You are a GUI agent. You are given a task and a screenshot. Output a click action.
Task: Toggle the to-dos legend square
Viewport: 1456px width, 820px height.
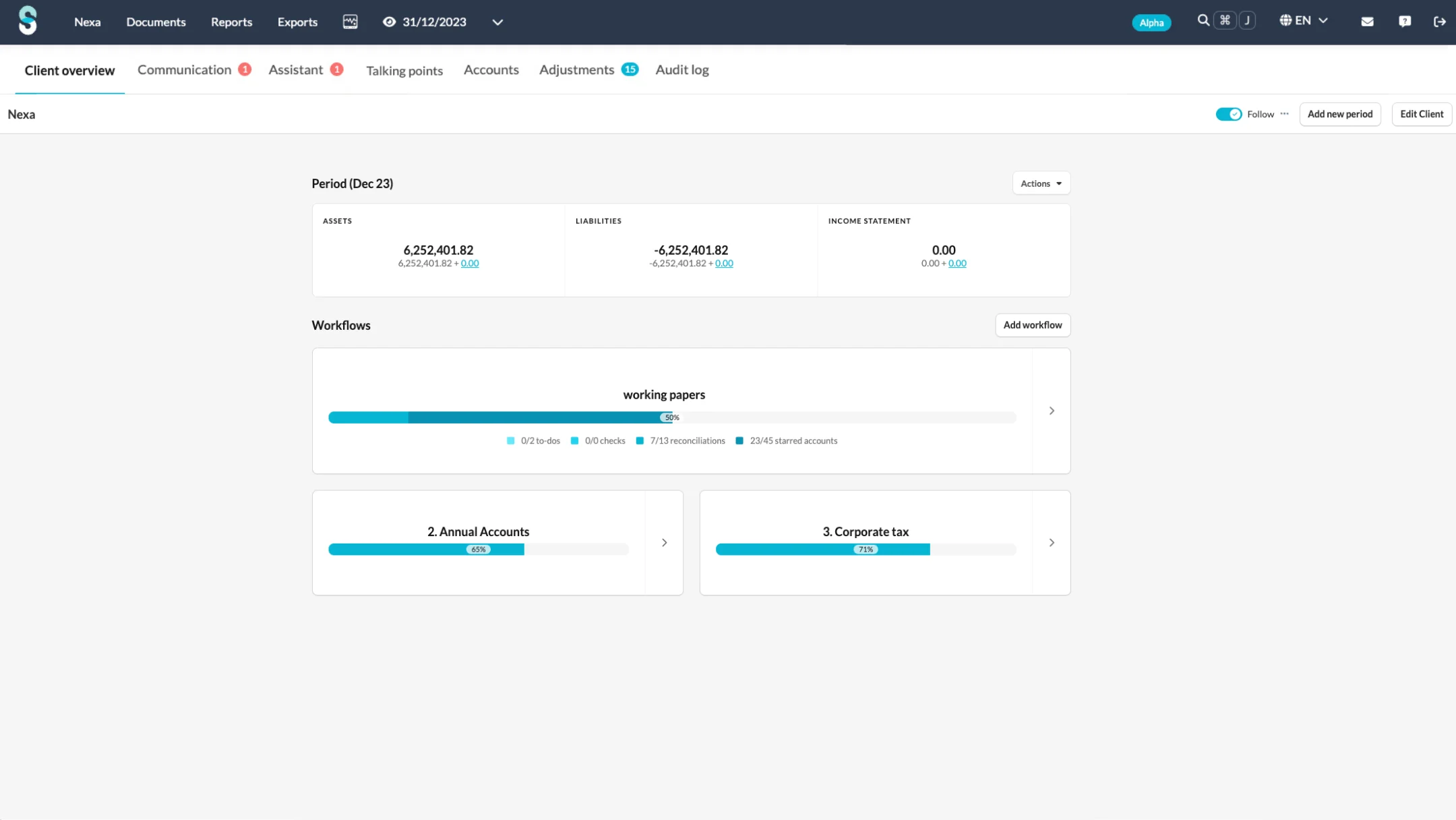510,441
